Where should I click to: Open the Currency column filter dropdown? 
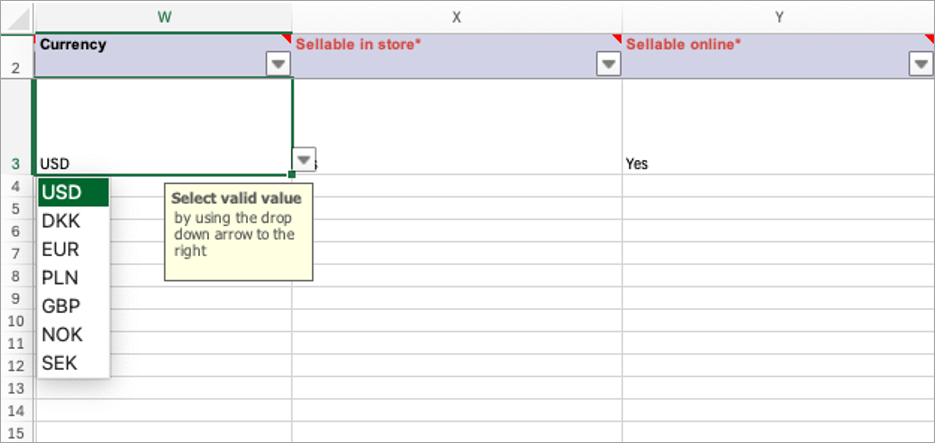click(x=278, y=64)
